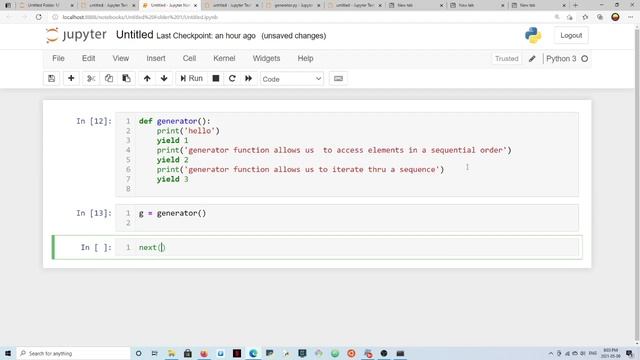Restart the kernel with circular arrow icon
The image size is (640, 360).
(x=232, y=78)
